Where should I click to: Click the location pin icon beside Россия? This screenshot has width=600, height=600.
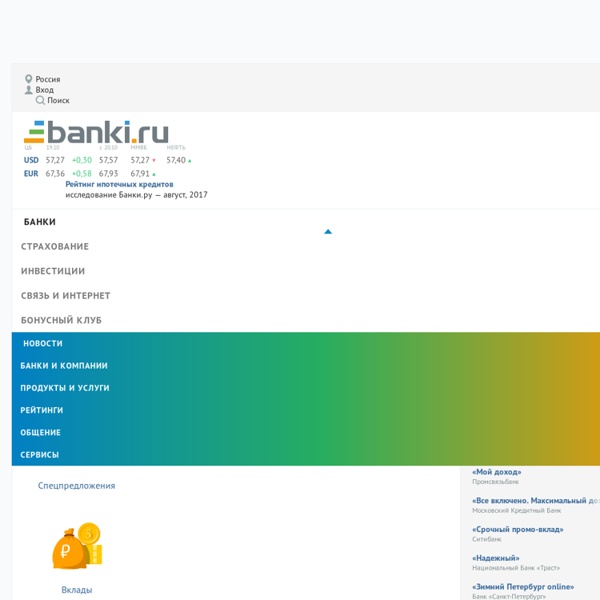point(28,79)
